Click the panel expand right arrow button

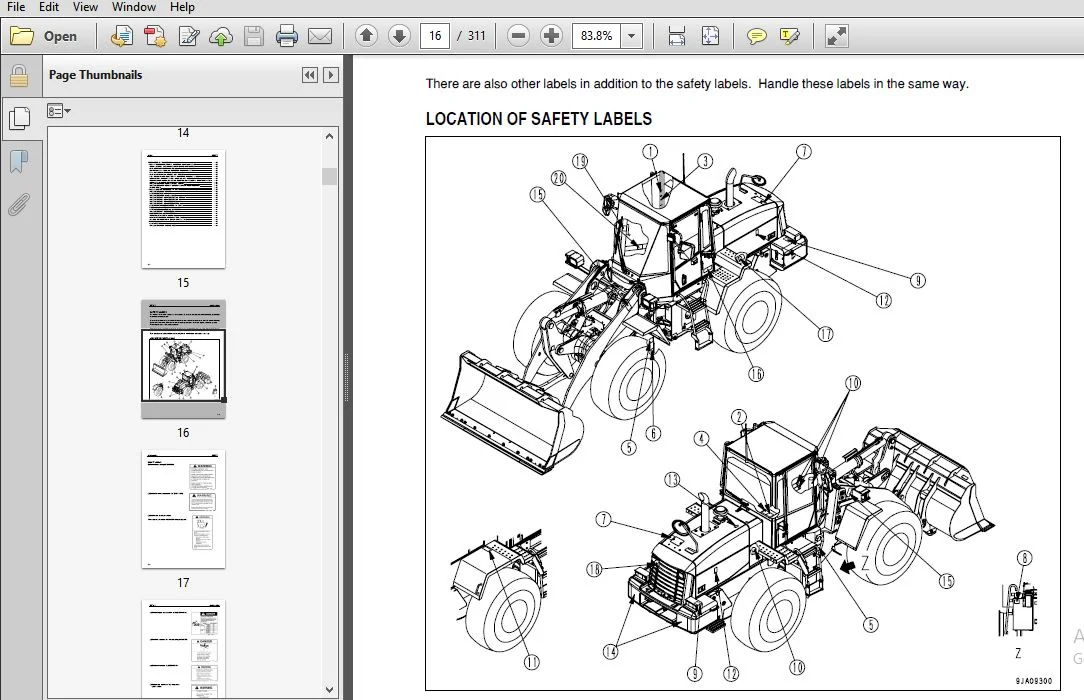coord(331,75)
